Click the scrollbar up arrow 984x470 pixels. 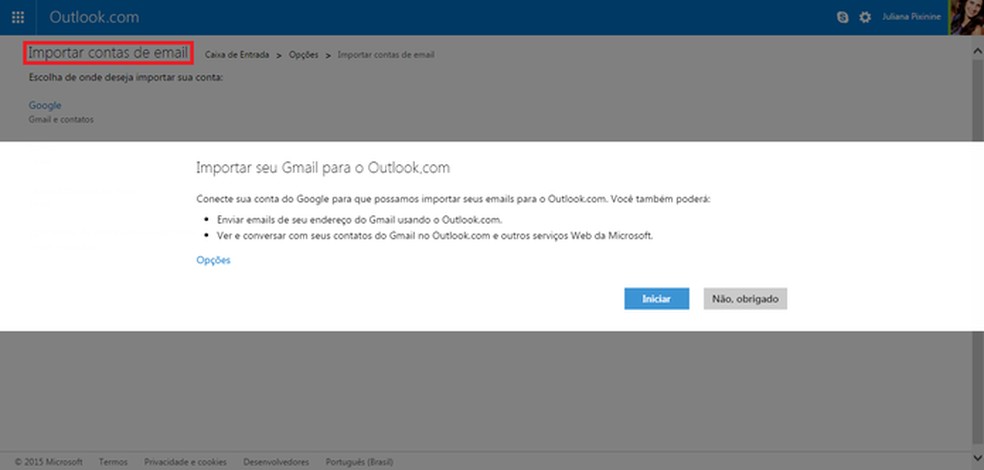[977, 51]
